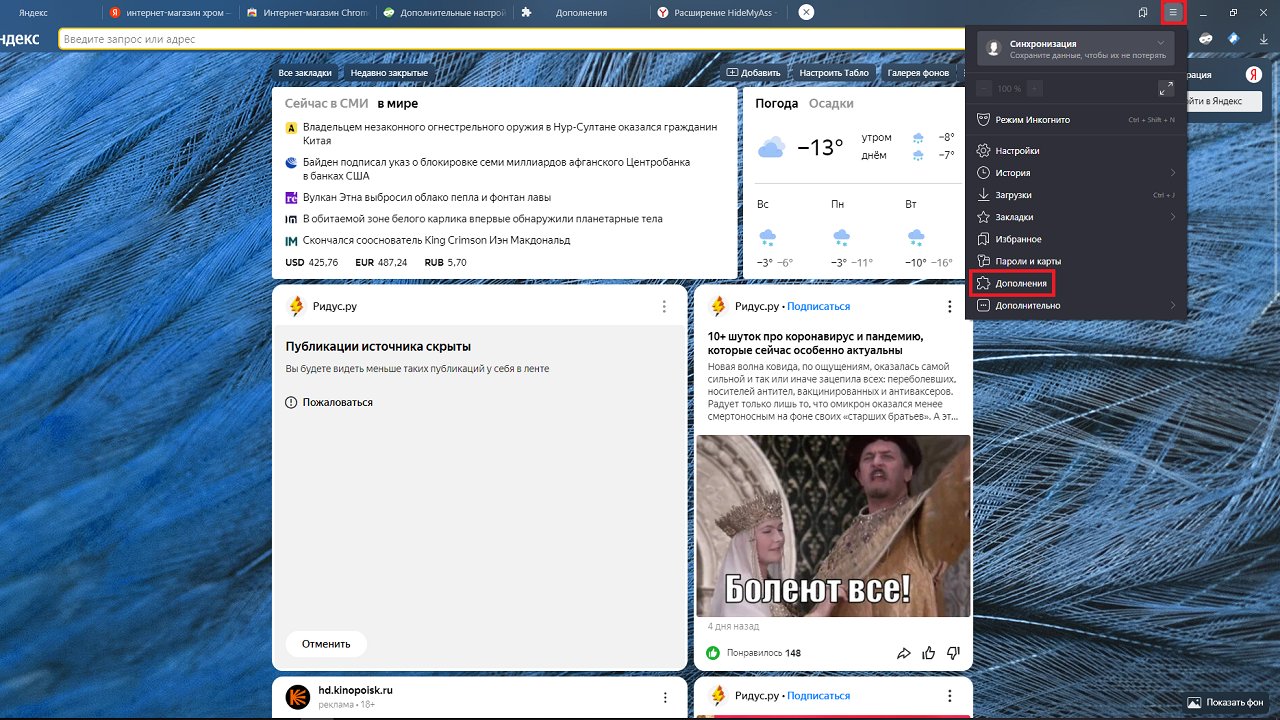The width and height of the screenshot is (1280, 720).
Task: Open the three-dots menu on the hidden Ридус.ру card
Action: point(664,307)
